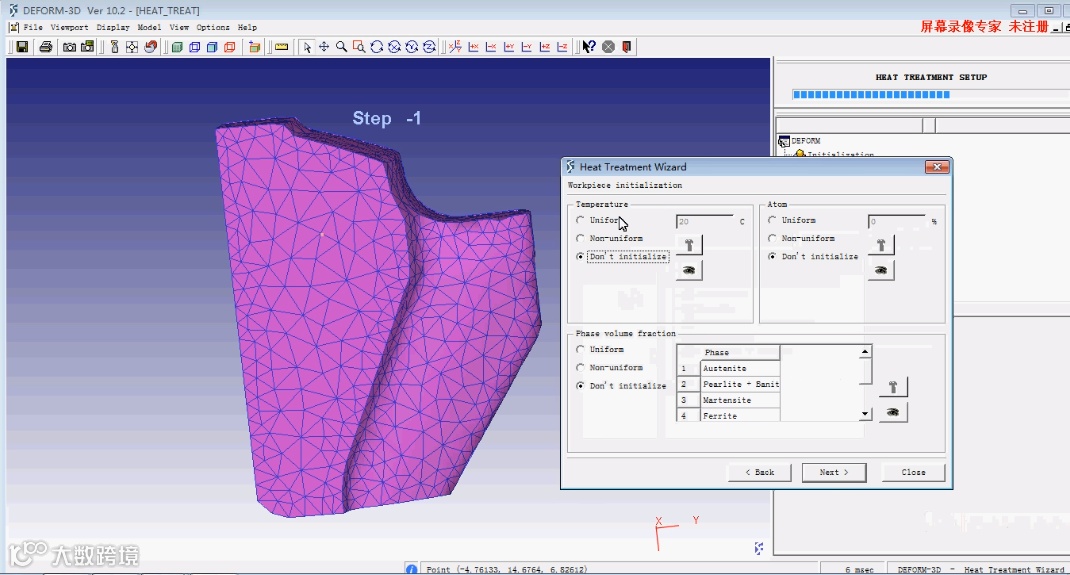Click the Temperature value input field
Screen dimensions: 1070x575
coord(704,221)
